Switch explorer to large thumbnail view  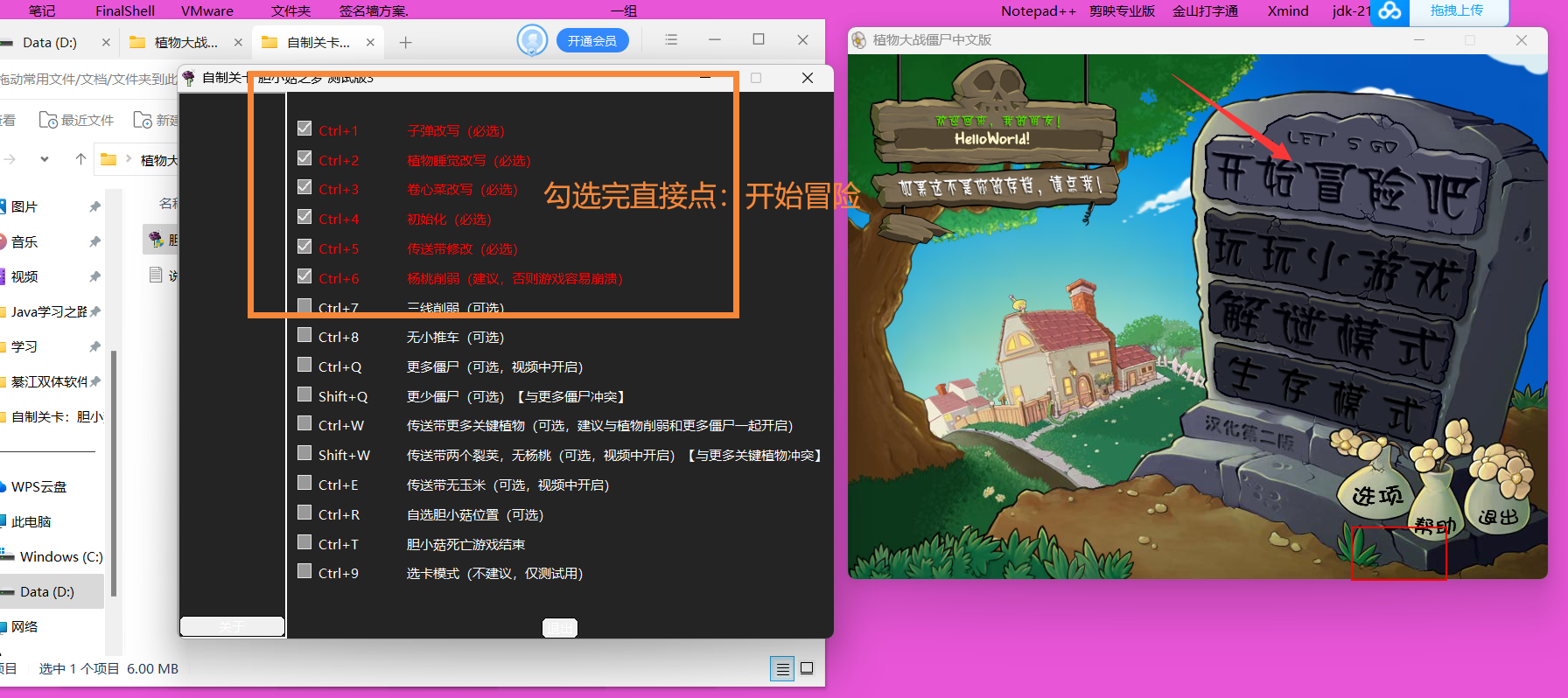(807, 669)
